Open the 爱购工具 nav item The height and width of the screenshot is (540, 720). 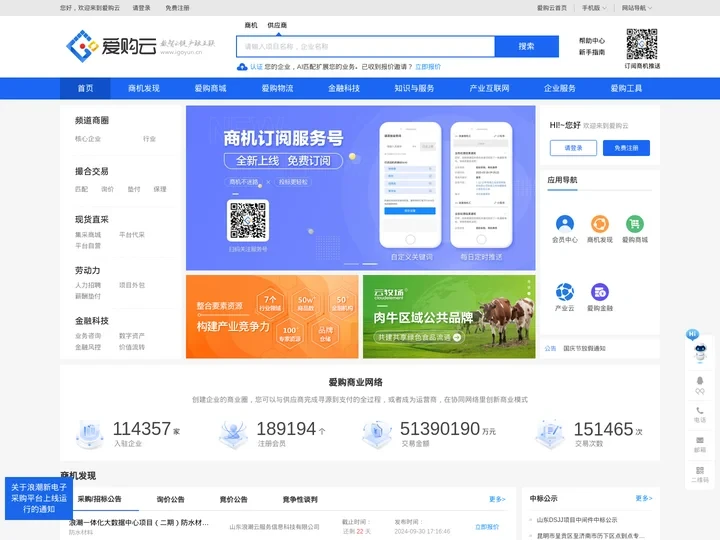click(626, 88)
